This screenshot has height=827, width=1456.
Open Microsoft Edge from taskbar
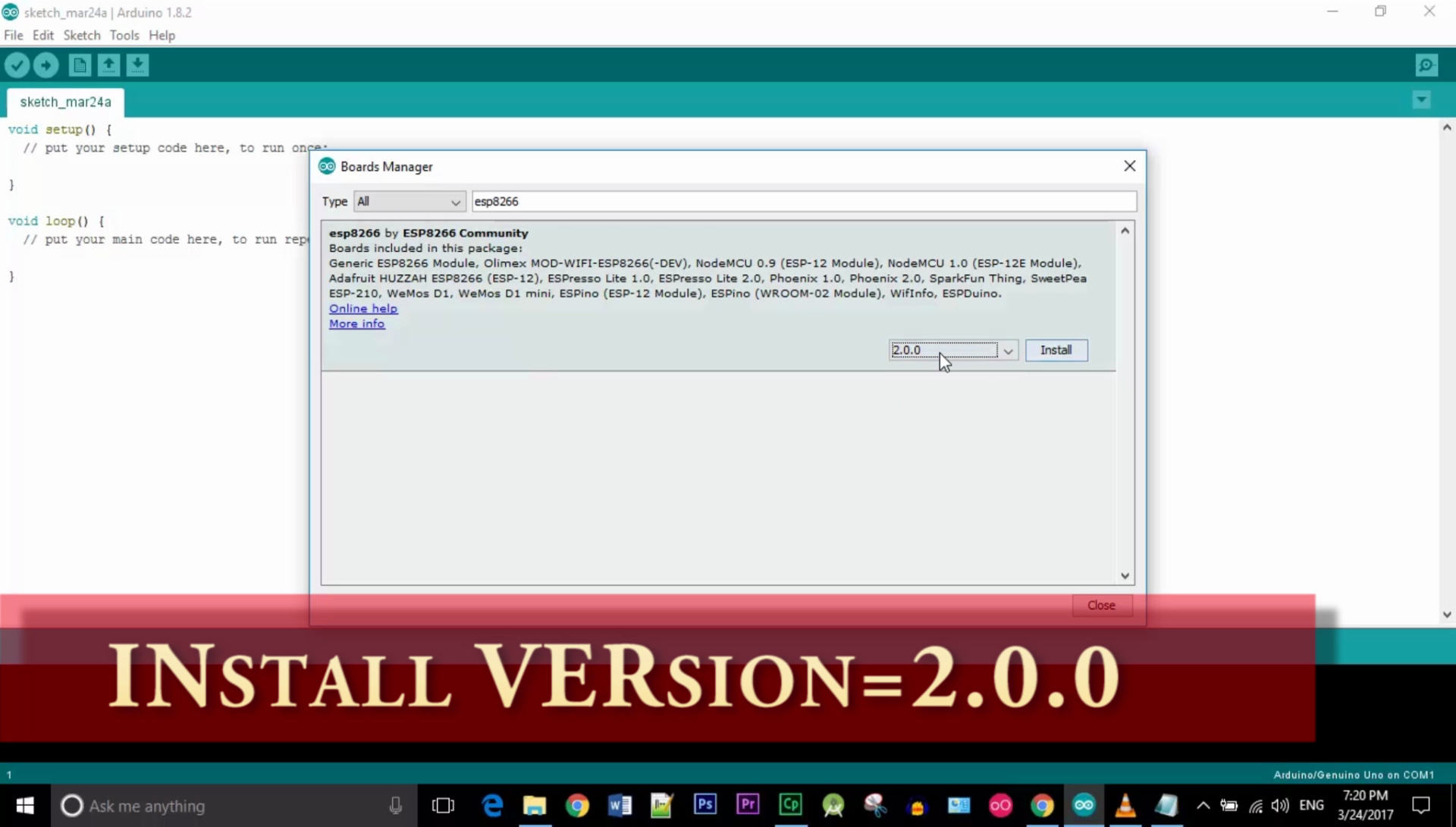pos(492,804)
